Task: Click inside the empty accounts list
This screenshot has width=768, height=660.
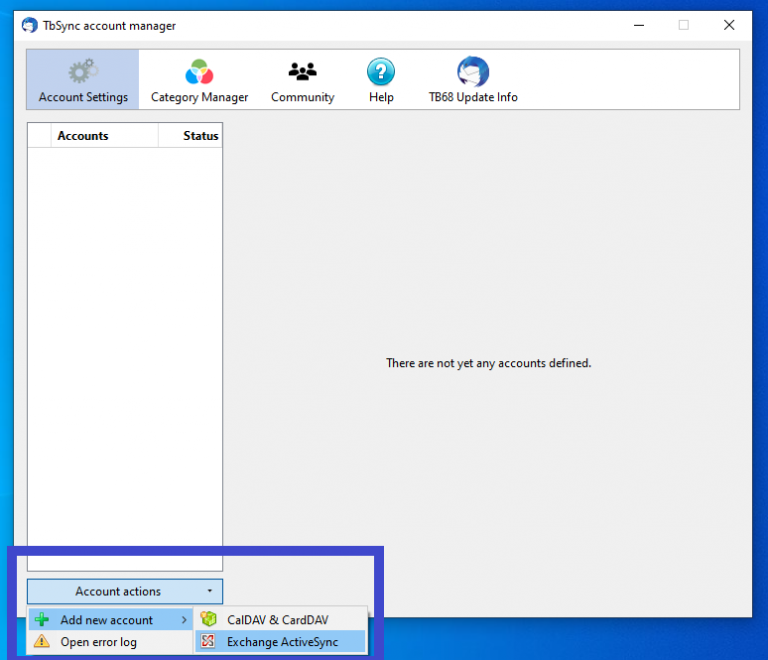Action: [x=125, y=350]
